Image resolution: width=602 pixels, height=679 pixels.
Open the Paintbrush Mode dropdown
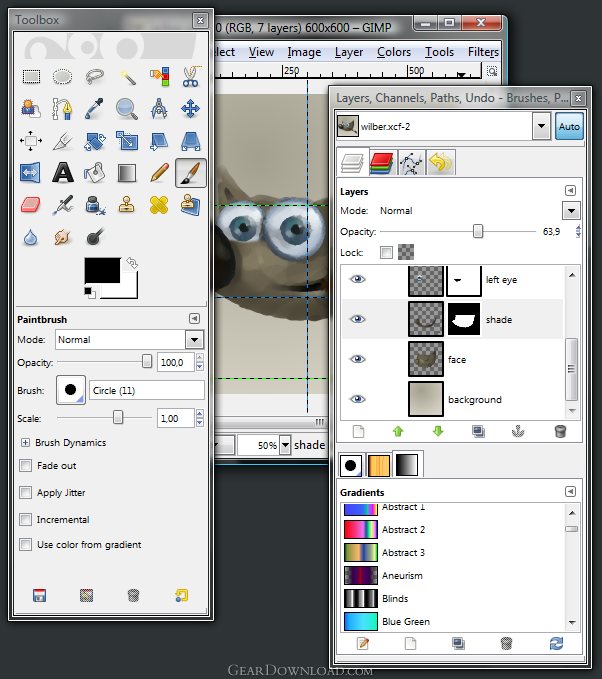129,339
